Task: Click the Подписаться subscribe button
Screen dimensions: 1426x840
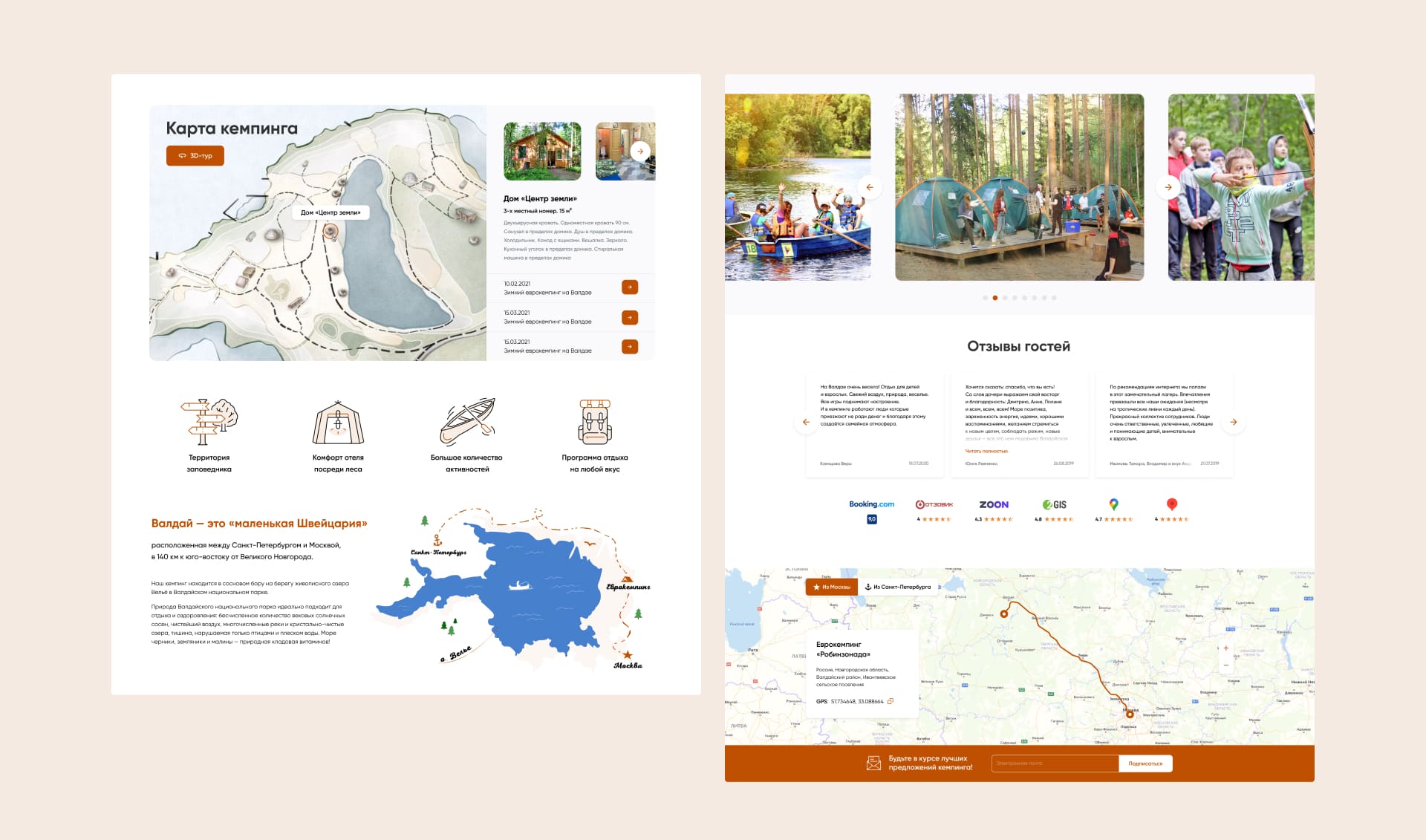Action: coord(1145,764)
